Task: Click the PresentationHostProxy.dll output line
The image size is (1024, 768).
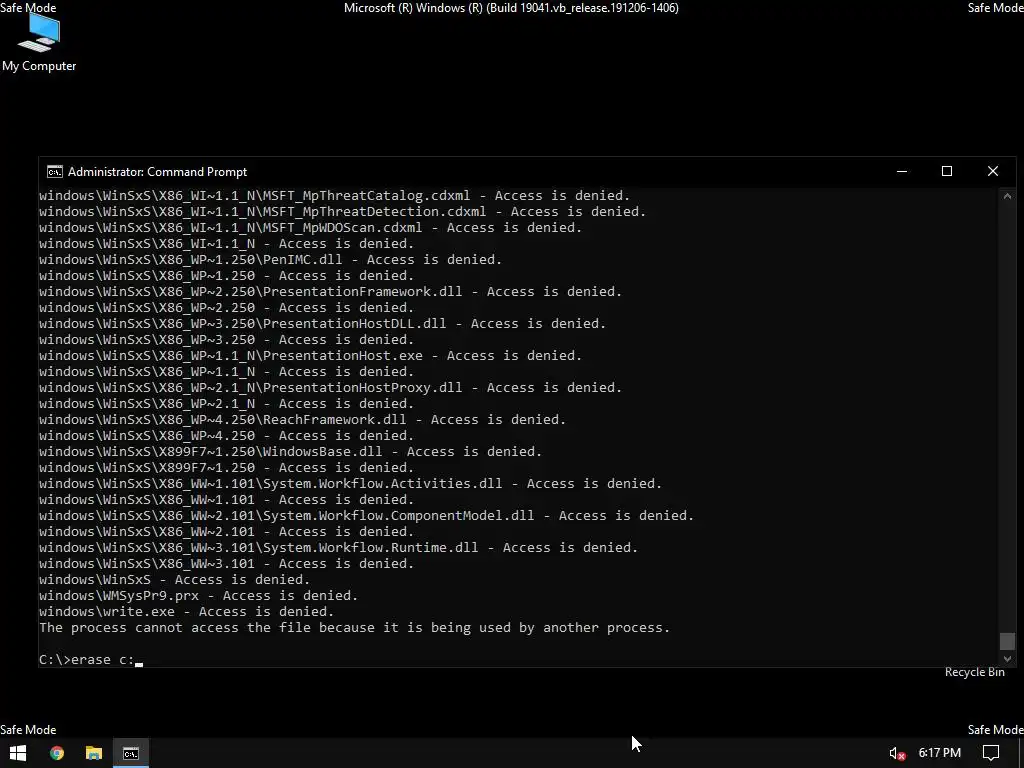Action: [x=330, y=388]
